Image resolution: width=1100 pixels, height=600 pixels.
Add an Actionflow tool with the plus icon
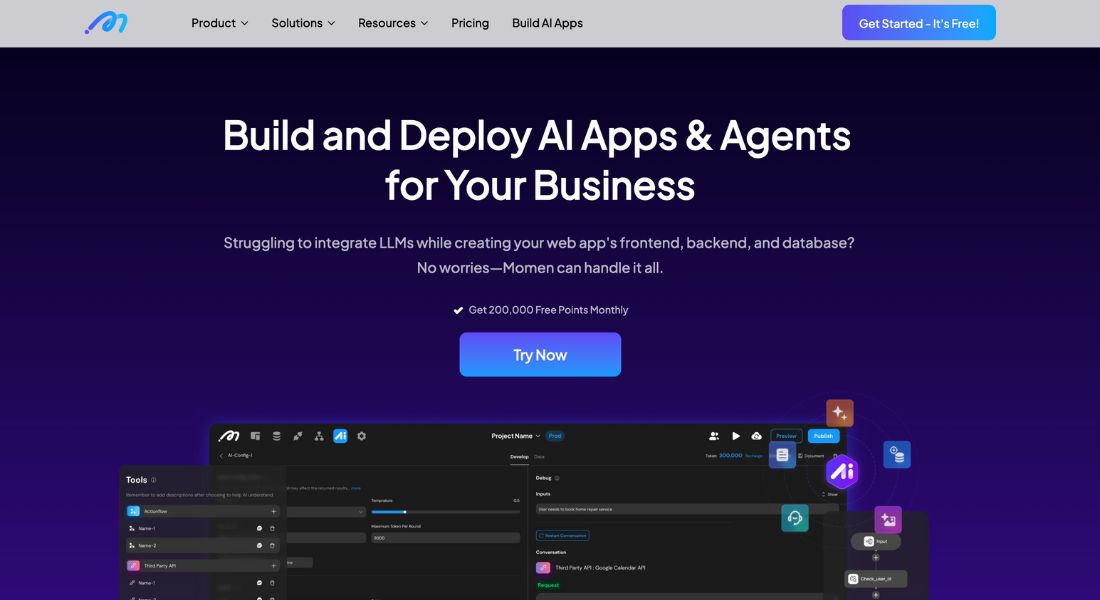pos(273,511)
